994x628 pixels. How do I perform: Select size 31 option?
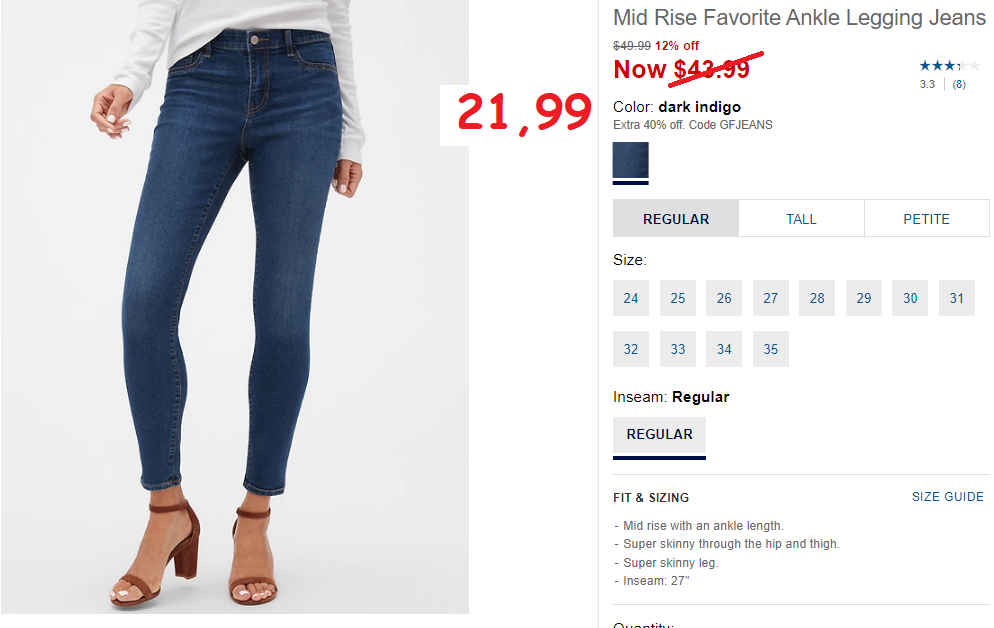point(957,298)
